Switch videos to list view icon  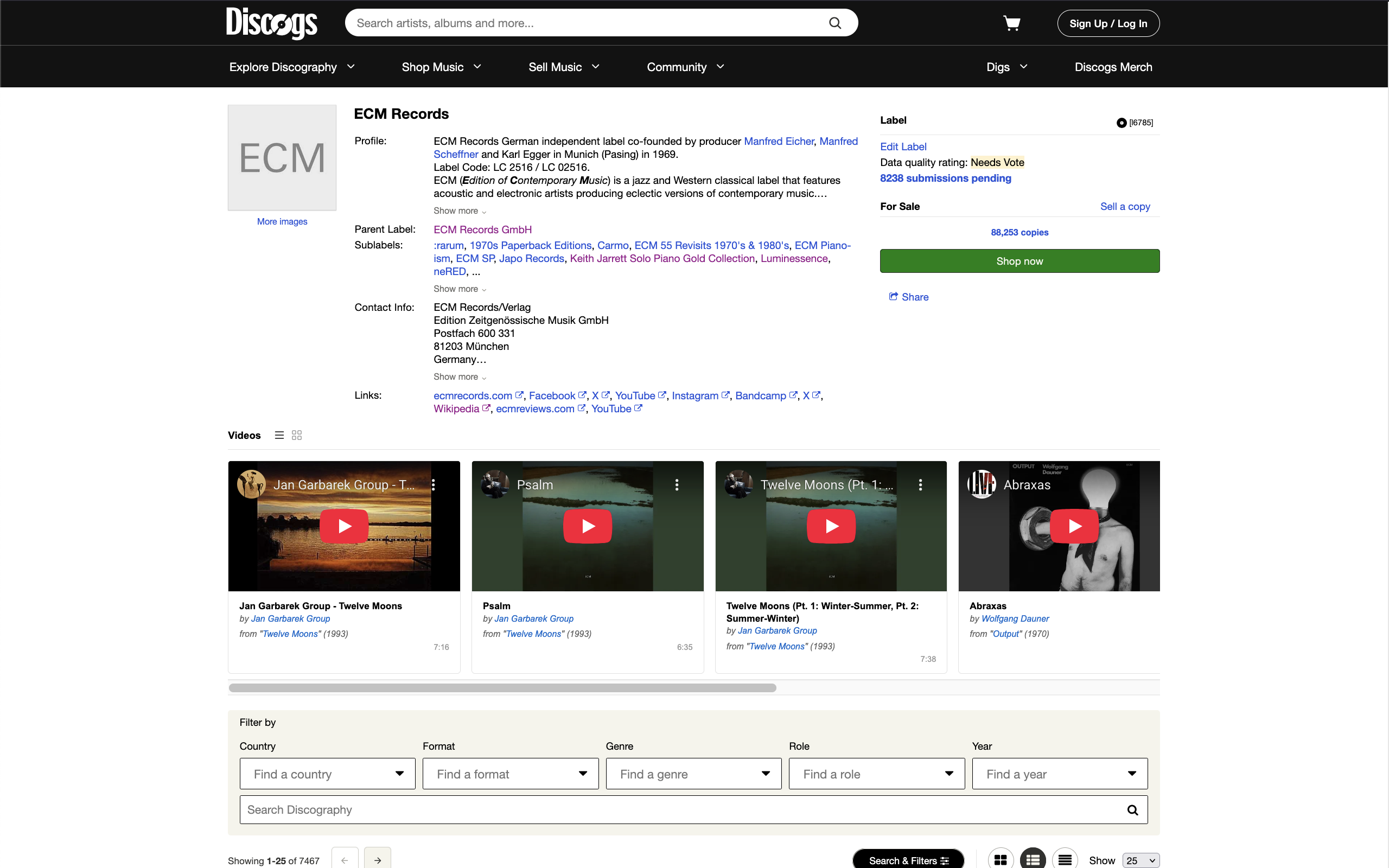(x=278, y=435)
